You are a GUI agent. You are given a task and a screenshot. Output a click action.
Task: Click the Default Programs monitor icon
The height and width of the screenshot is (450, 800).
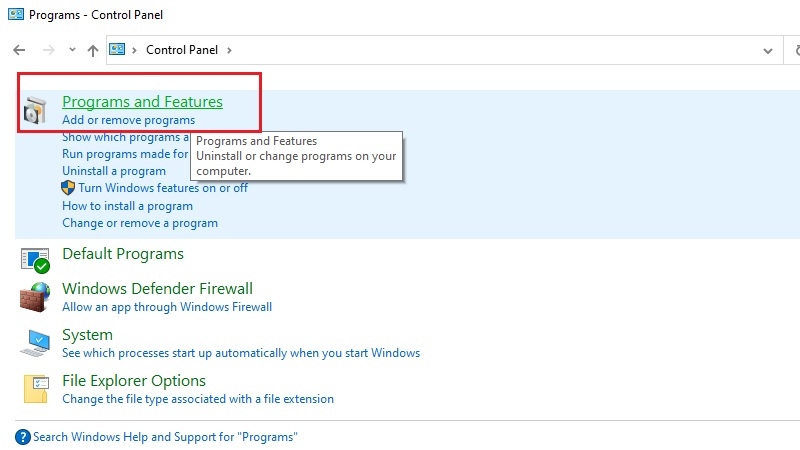coord(35,260)
